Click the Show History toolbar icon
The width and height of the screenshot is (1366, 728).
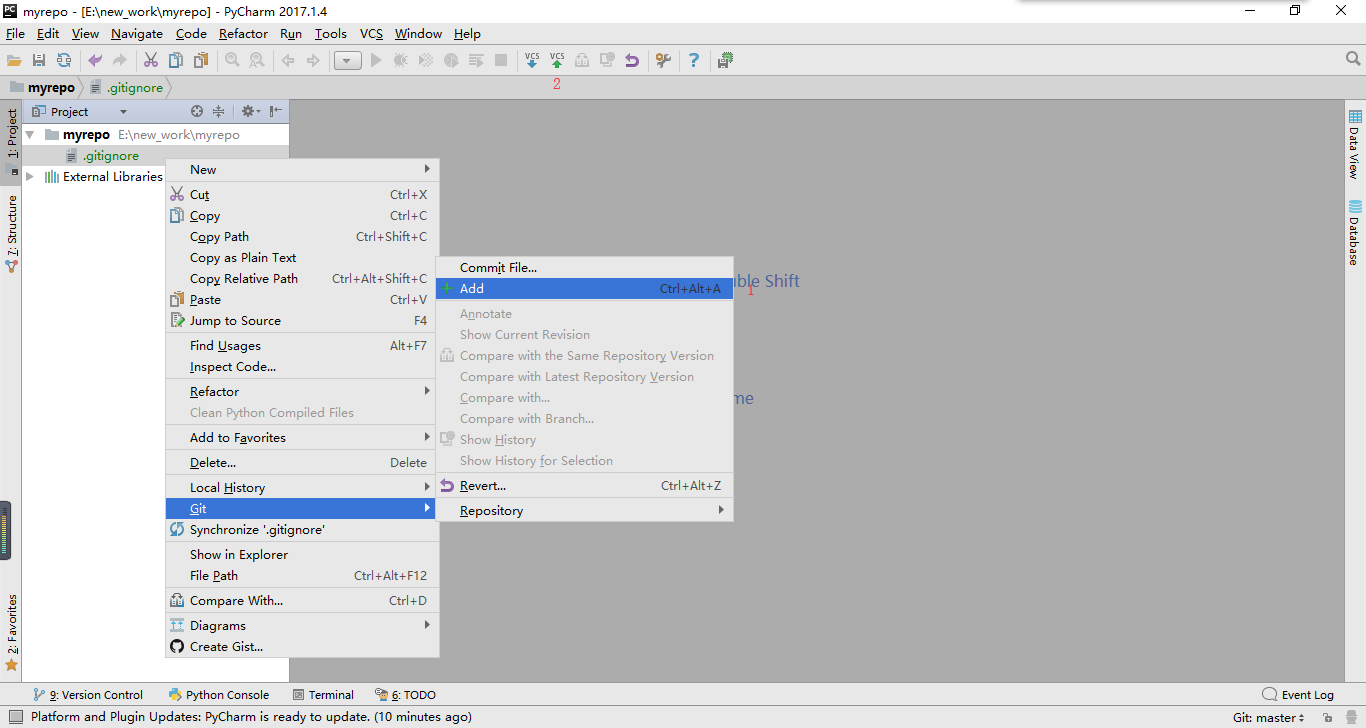pos(607,61)
